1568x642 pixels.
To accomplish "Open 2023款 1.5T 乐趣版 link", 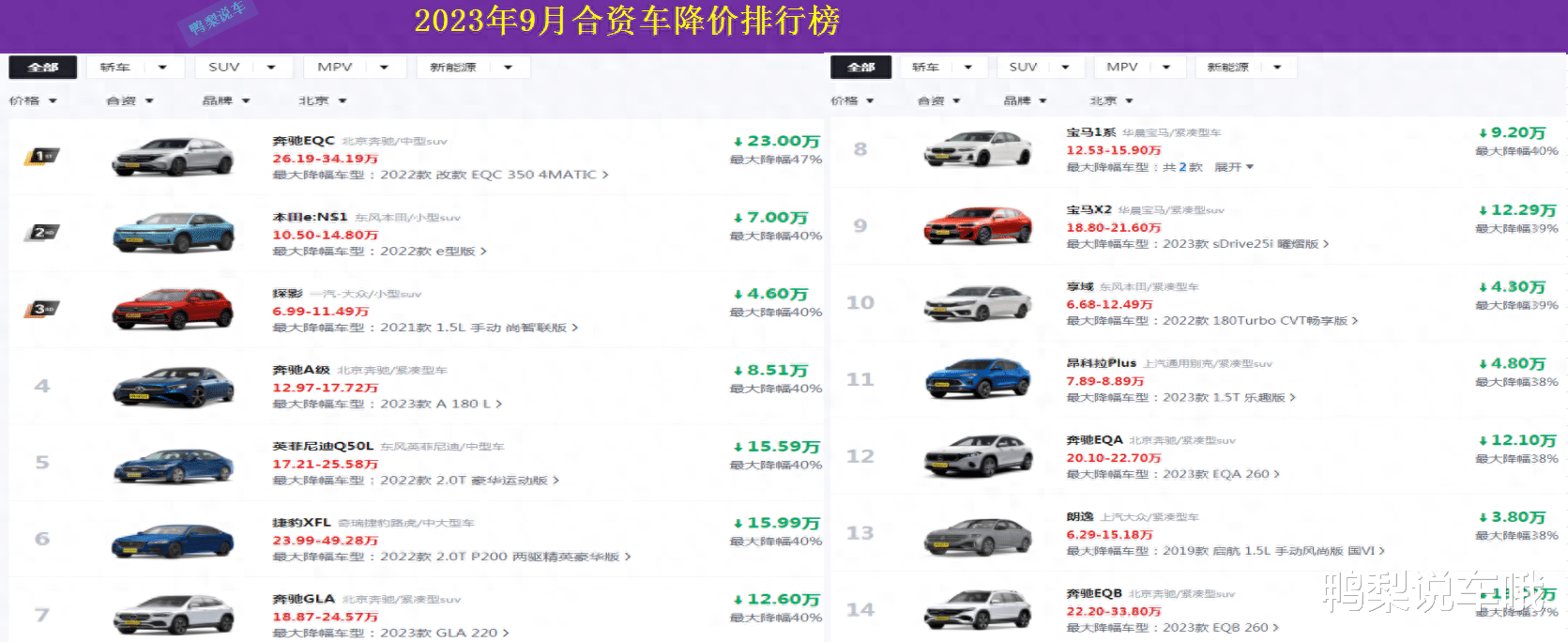I will 1228,398.
